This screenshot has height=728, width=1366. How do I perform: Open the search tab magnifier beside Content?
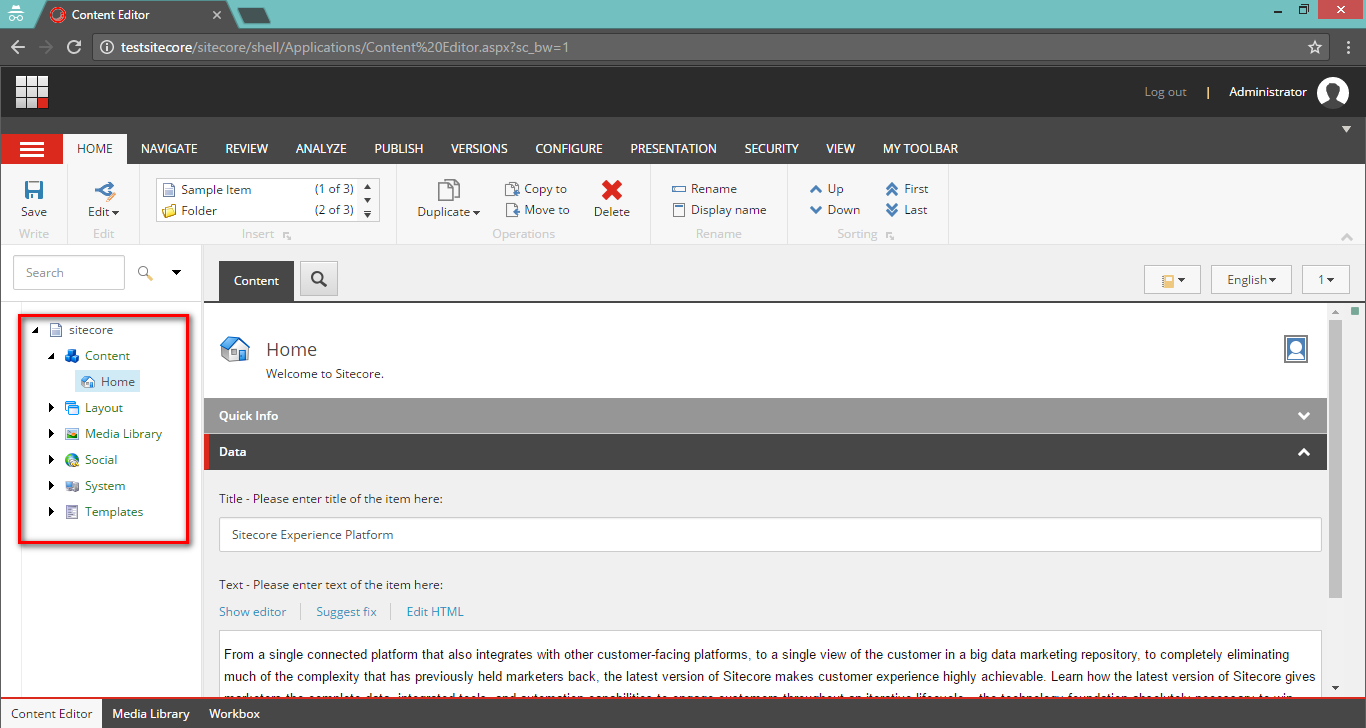pyautogui.click(x=319, y=280)
